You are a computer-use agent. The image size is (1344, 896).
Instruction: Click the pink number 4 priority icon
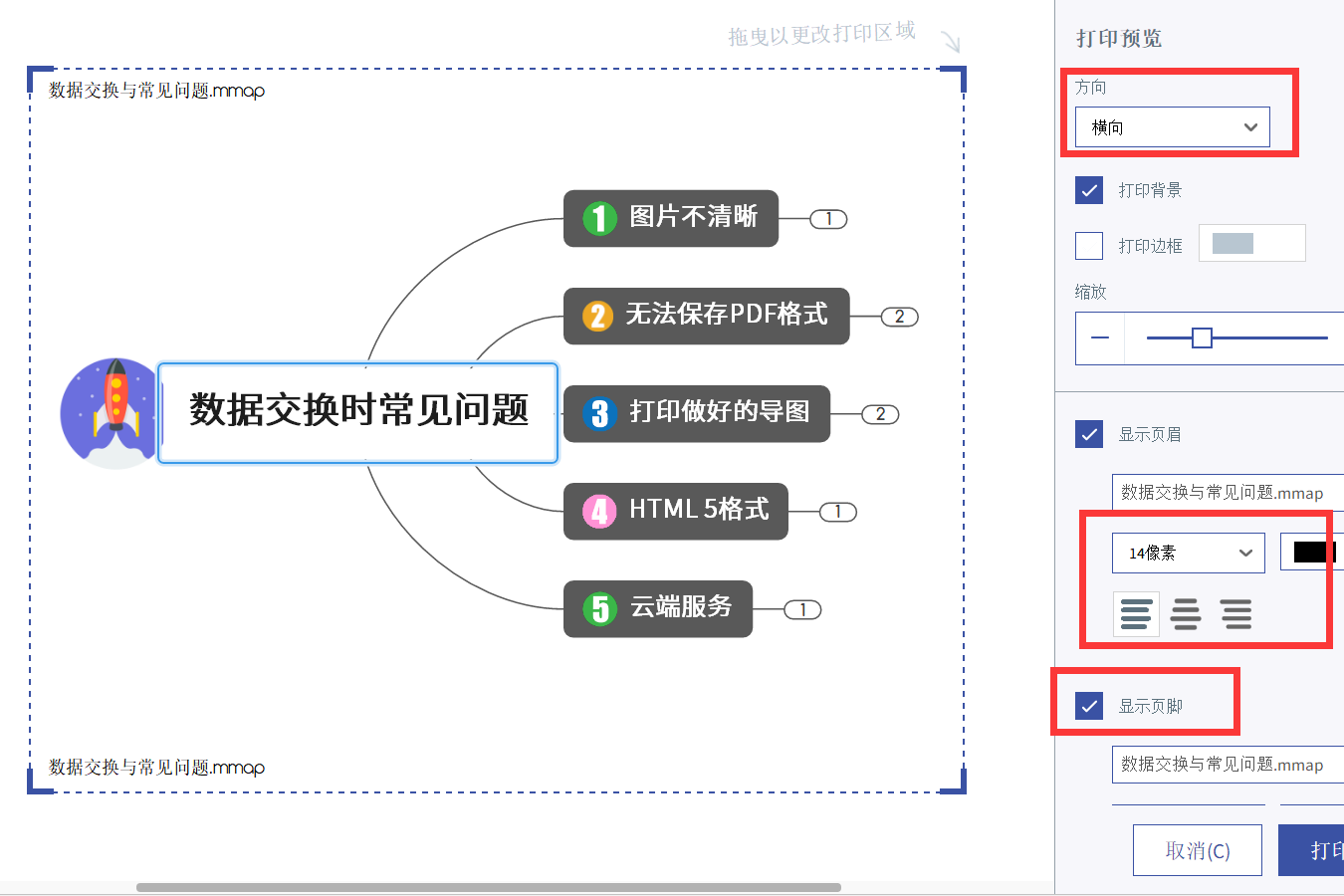(599, 511)
